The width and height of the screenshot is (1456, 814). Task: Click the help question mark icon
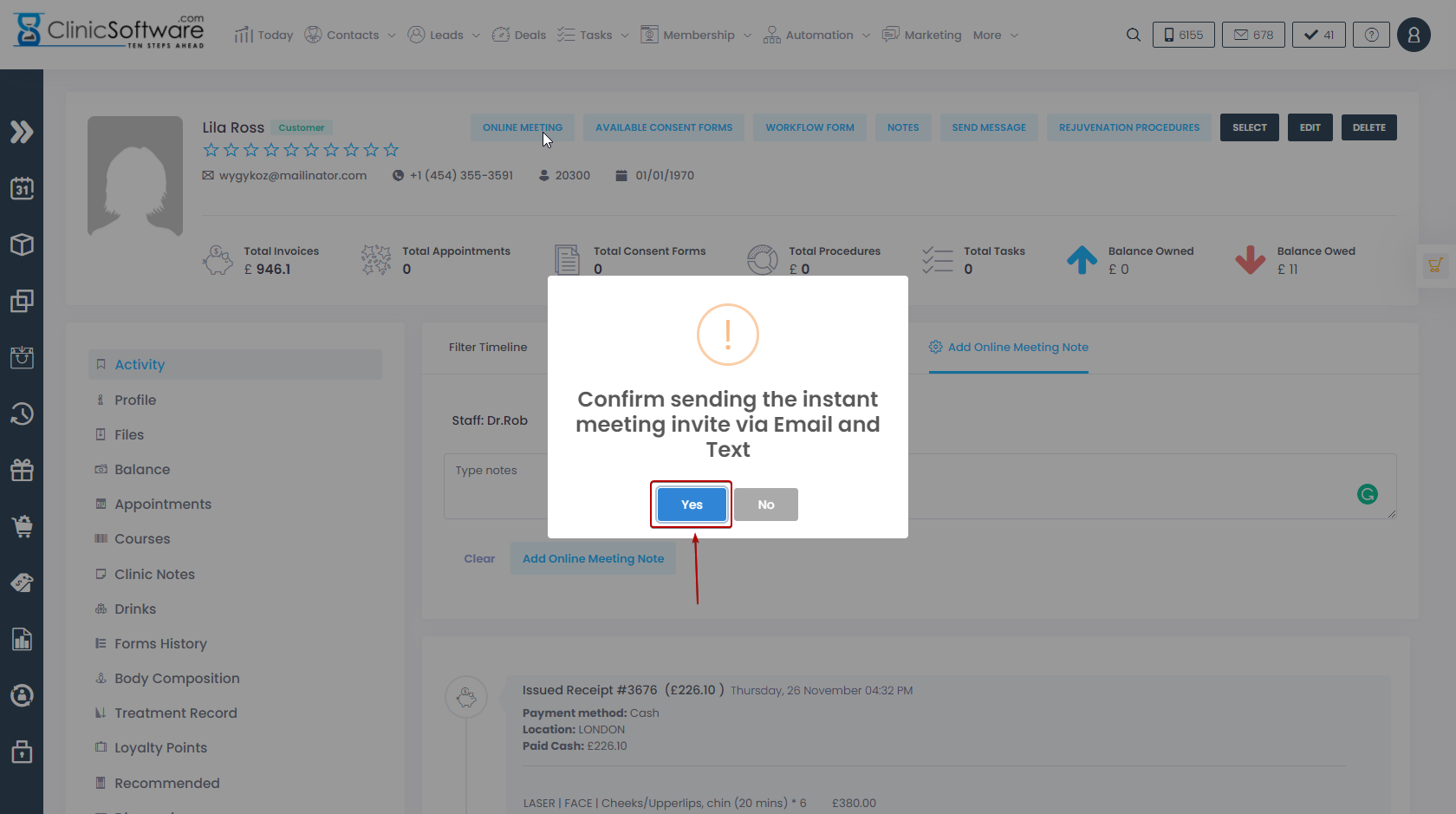click(x=1371, y=35)
